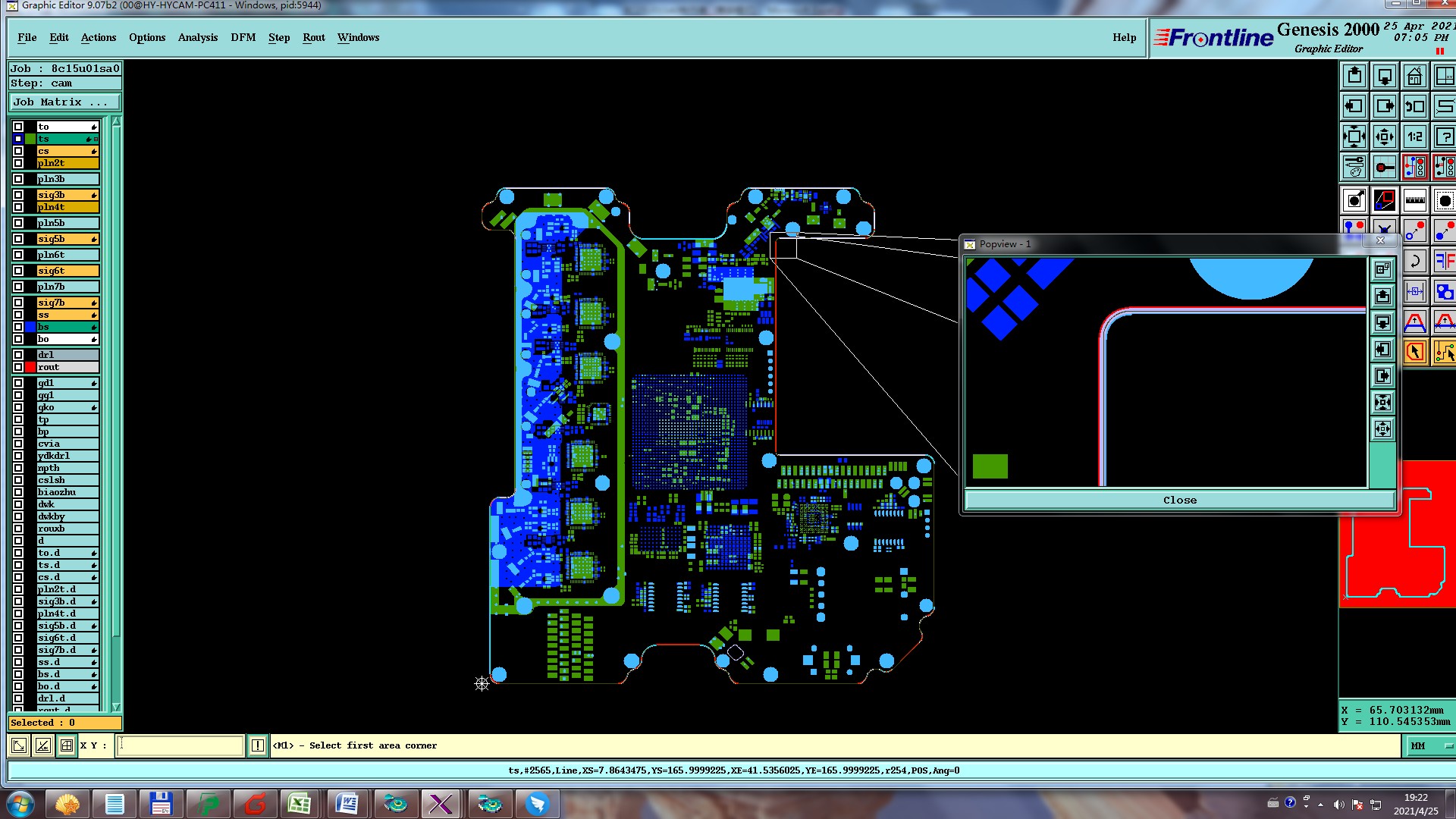The height and width of the screenshot is (819, 1456).
Task: Click the exclamation mark icon beside XY field
Action: (258, 745)
